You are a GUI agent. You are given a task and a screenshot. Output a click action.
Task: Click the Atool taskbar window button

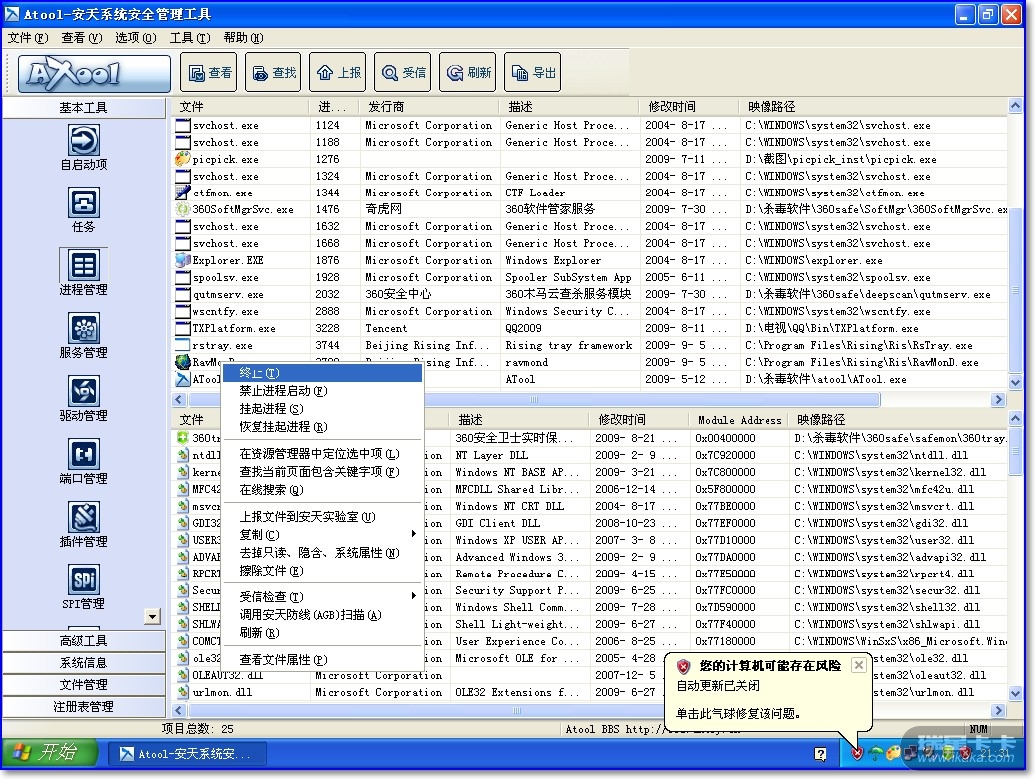point(187,753)
